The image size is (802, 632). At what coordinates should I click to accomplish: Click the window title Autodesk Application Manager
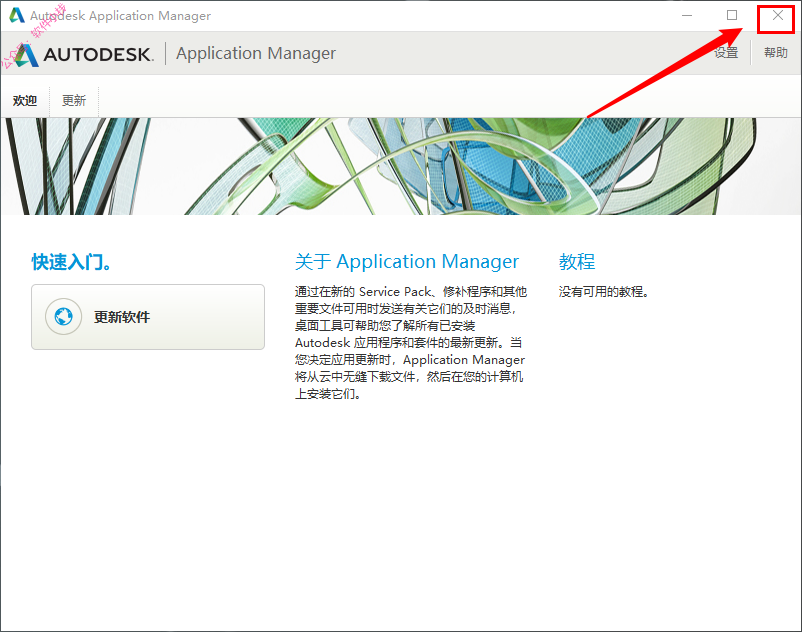pos(120,16)
